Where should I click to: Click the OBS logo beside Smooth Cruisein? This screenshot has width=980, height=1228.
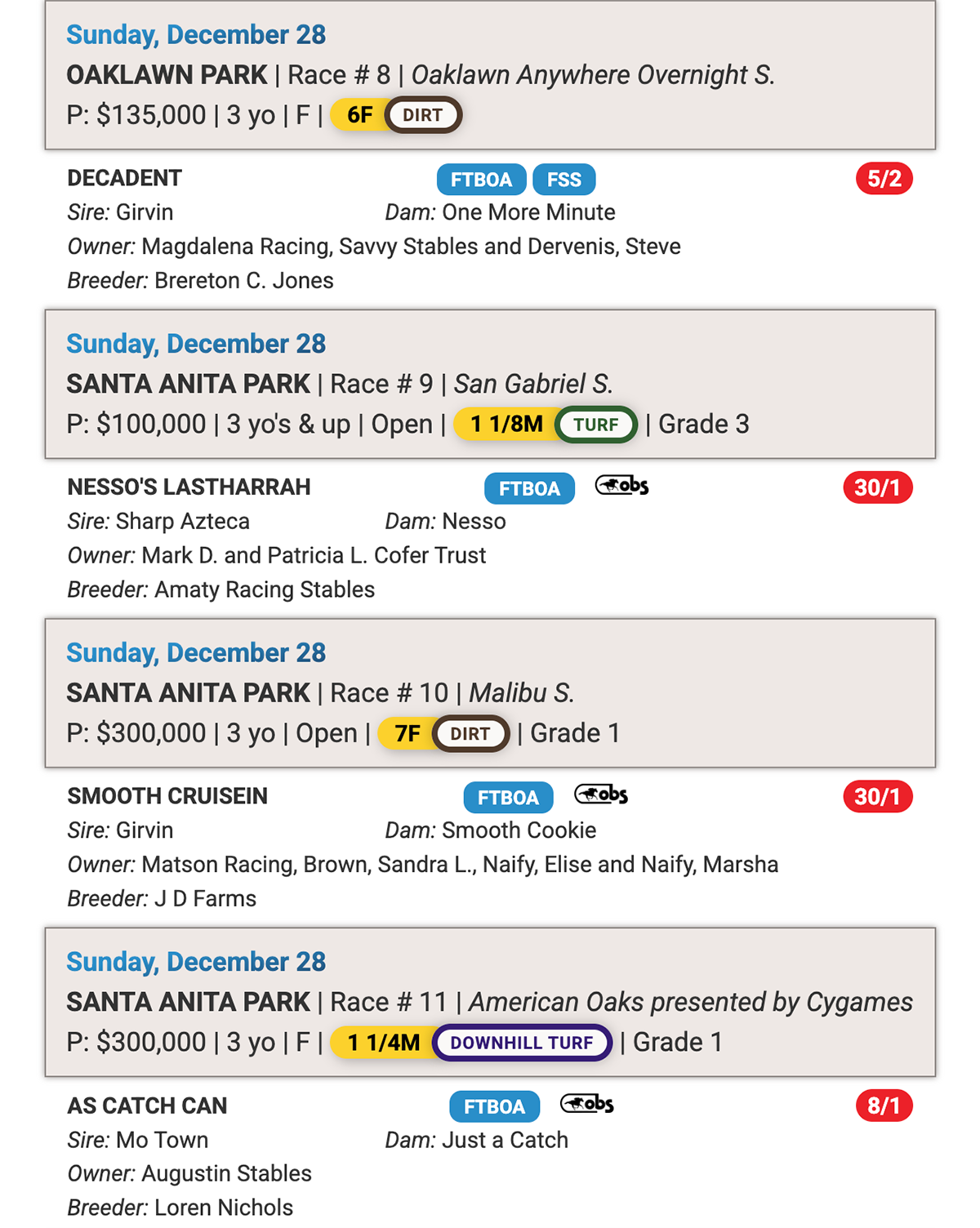(602, 795)
